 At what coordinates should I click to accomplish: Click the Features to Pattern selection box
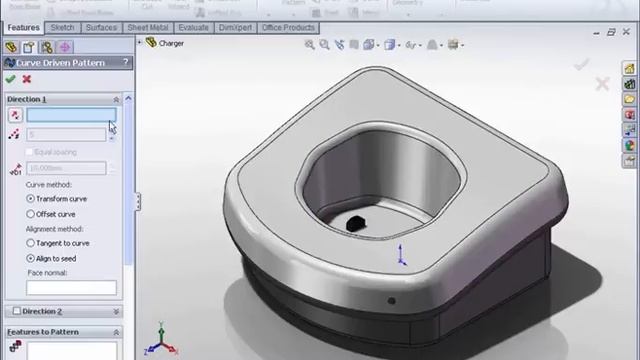coord(71,351)
